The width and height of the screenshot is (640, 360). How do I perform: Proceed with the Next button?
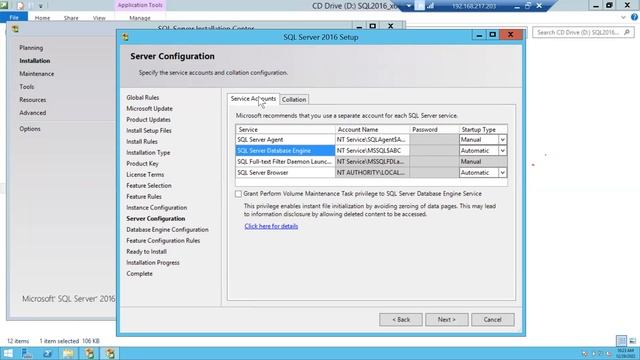447,320
